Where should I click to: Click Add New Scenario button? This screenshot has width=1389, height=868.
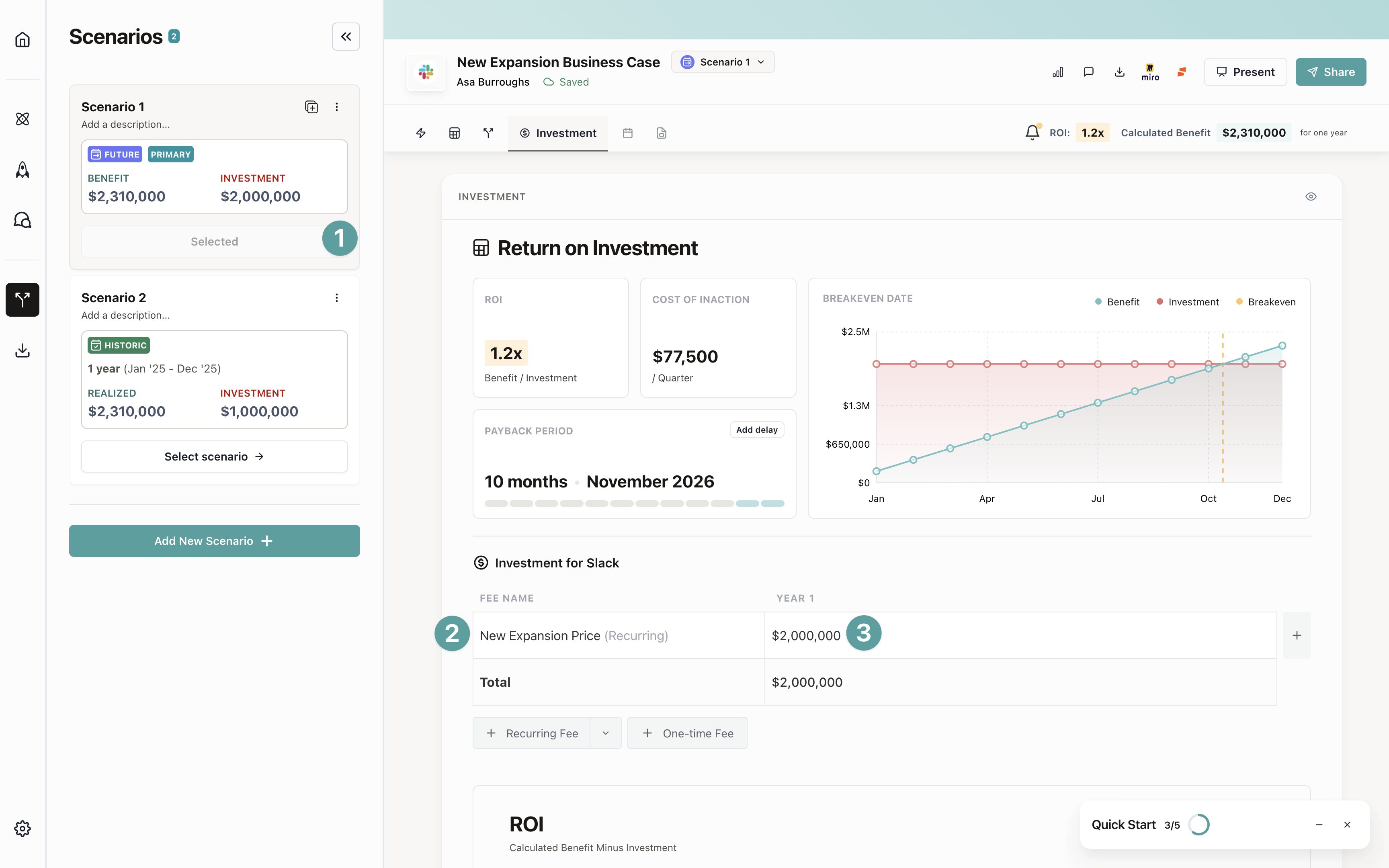(214, 541)
